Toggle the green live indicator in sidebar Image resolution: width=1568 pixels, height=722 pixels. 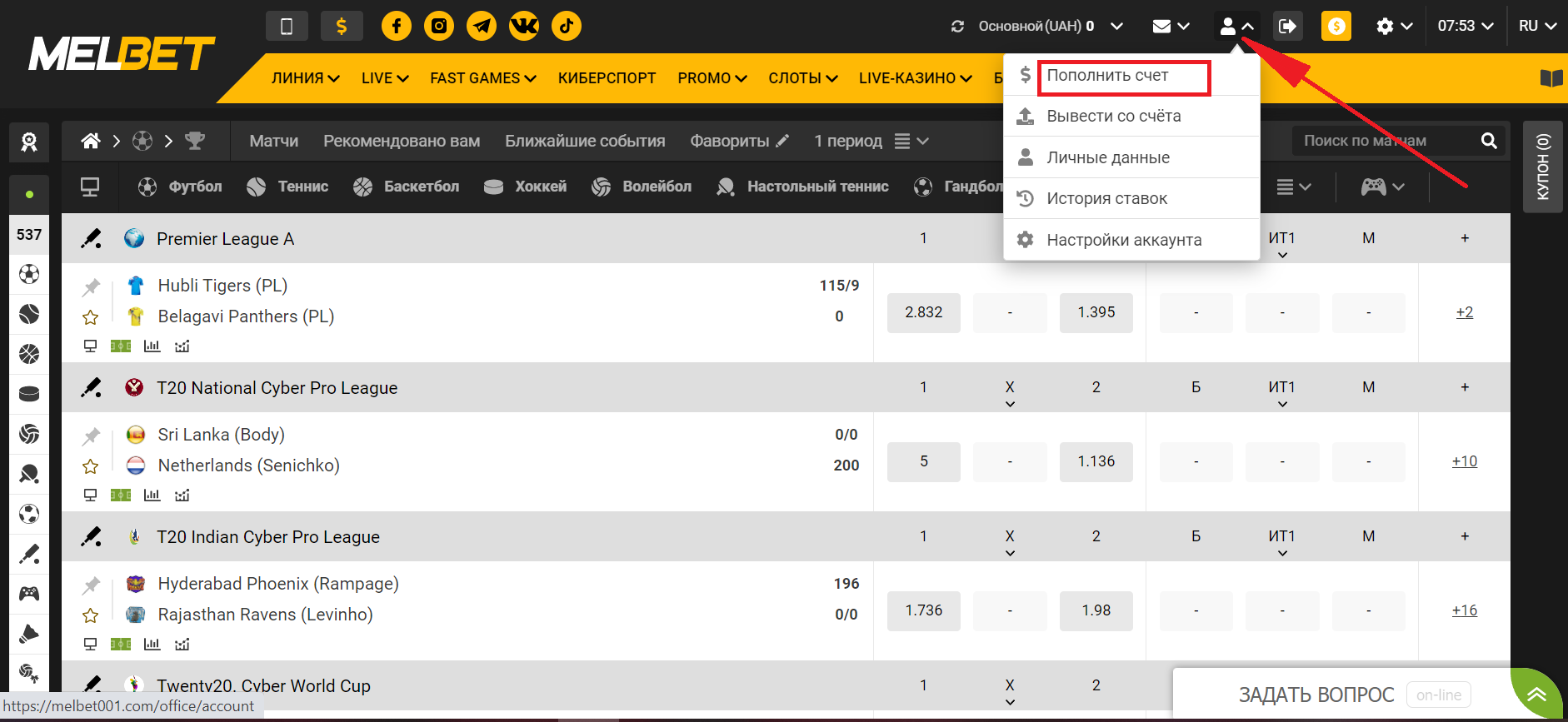[29, 194]
